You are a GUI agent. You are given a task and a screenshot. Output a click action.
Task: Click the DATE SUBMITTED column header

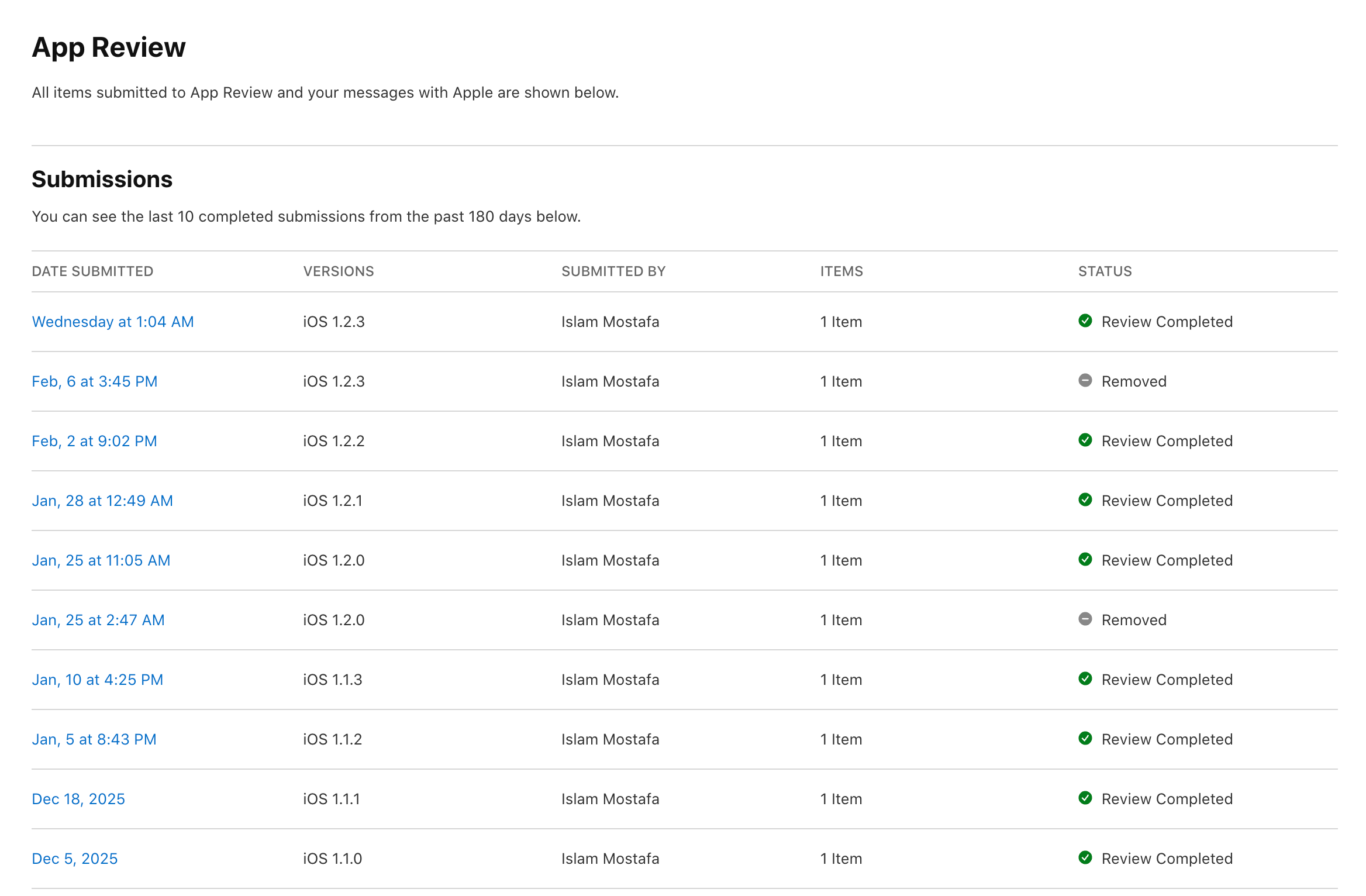[x=92, y=271]
